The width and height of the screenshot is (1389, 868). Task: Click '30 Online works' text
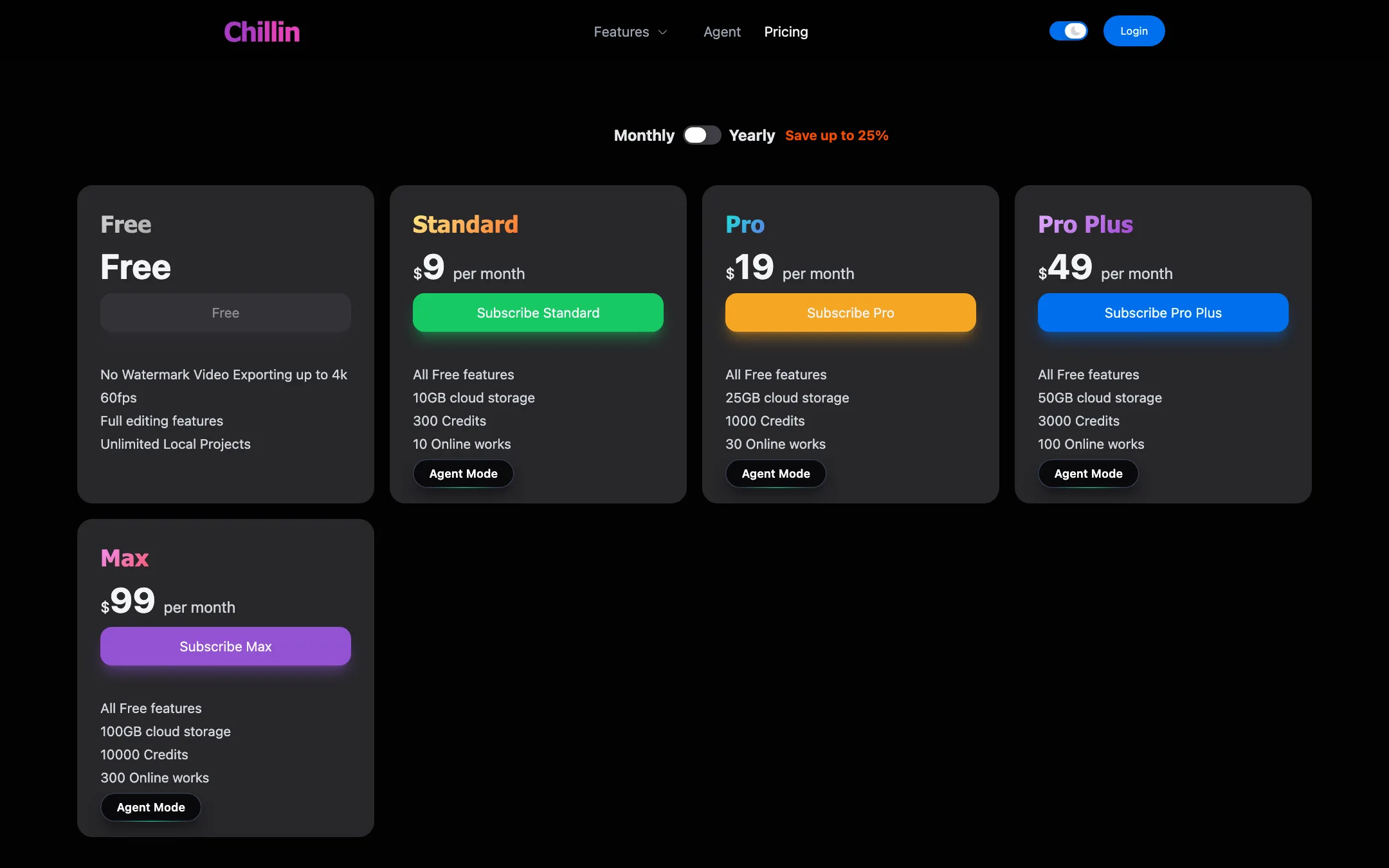(776, 444)
